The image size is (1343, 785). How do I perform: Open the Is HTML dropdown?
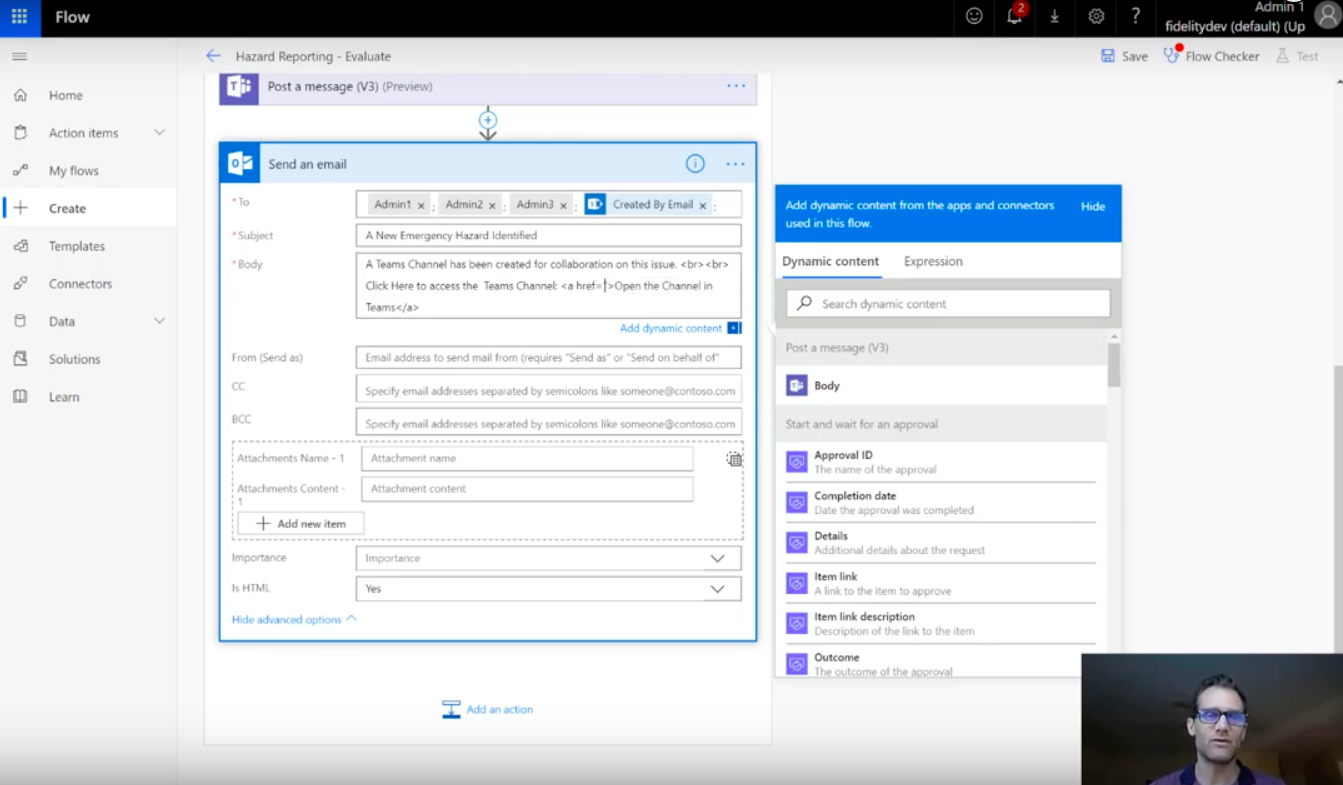point(549,589)
